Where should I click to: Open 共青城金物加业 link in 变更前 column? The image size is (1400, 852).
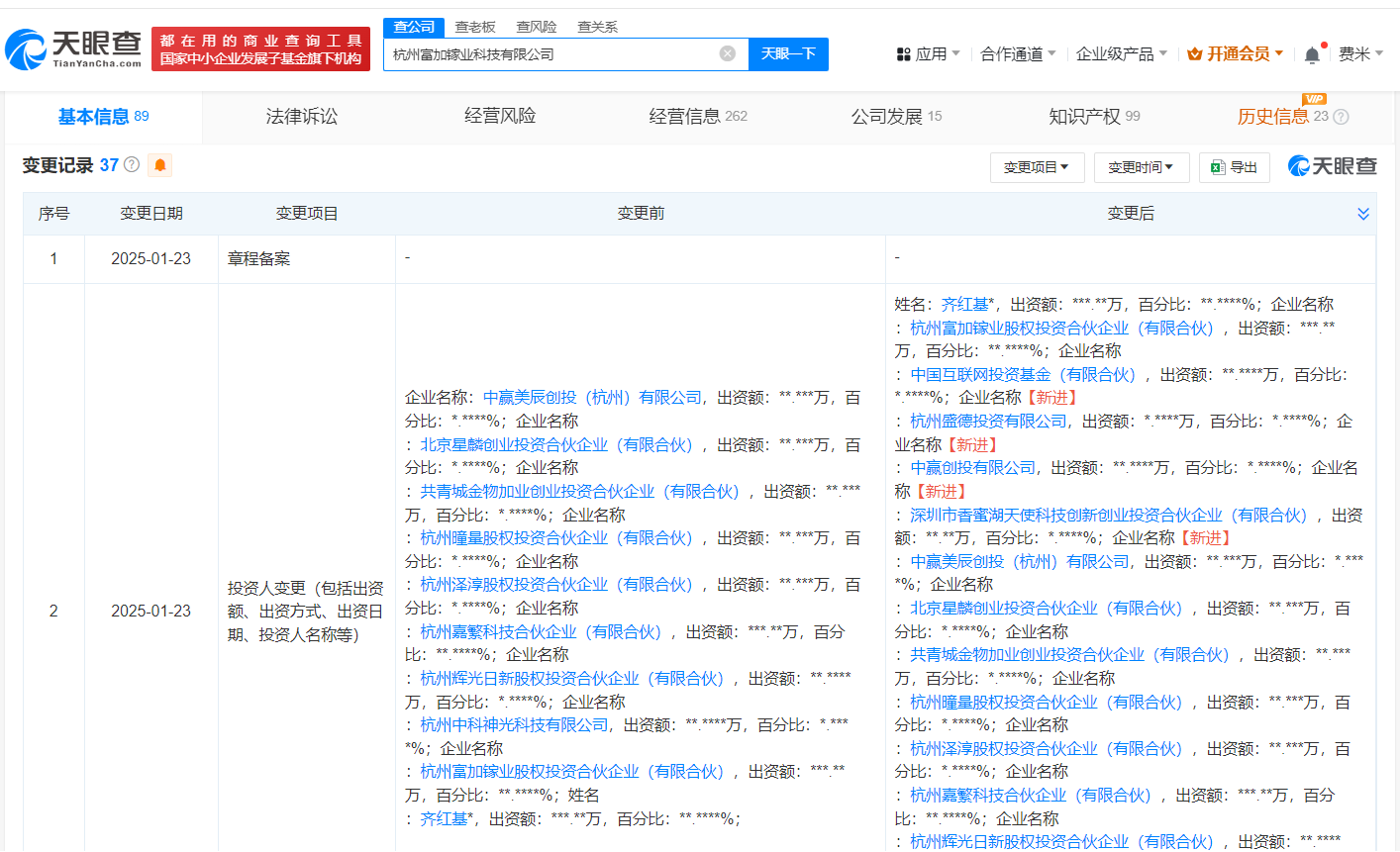coord(579,492)
